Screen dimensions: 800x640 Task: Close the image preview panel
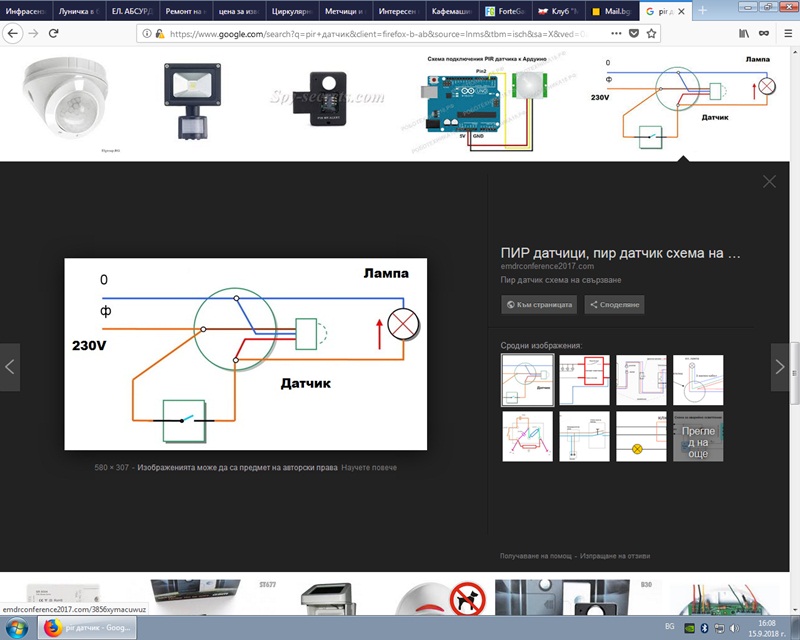[769, 182]
